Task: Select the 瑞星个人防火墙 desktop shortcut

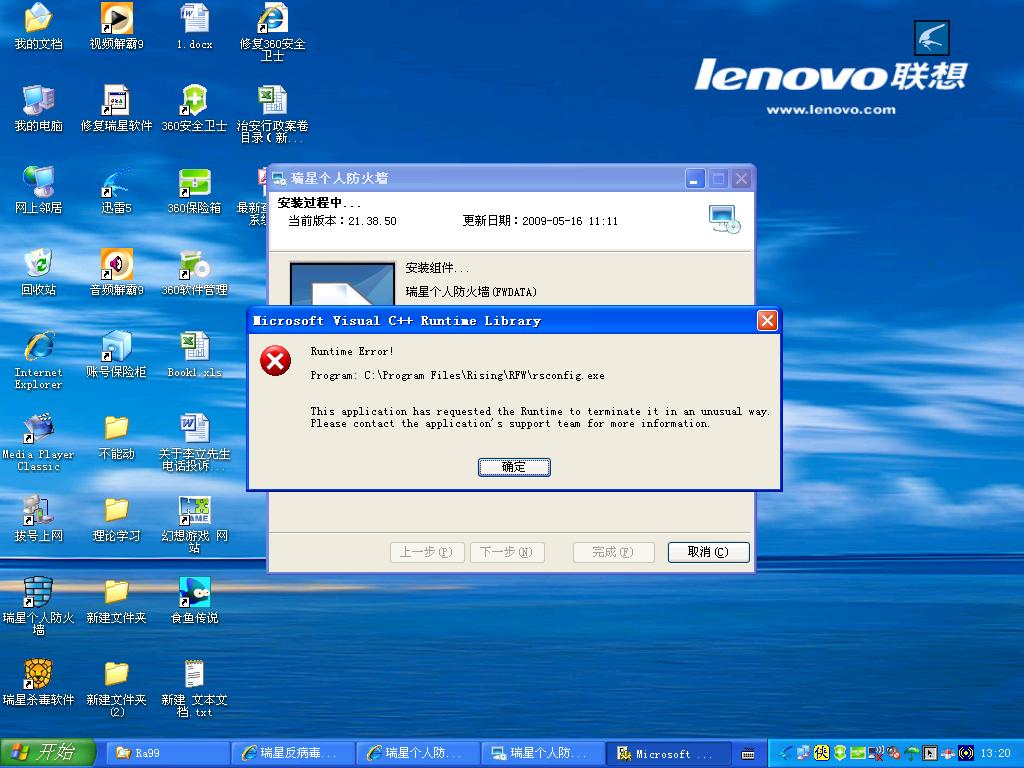Action: coord(39,606)
